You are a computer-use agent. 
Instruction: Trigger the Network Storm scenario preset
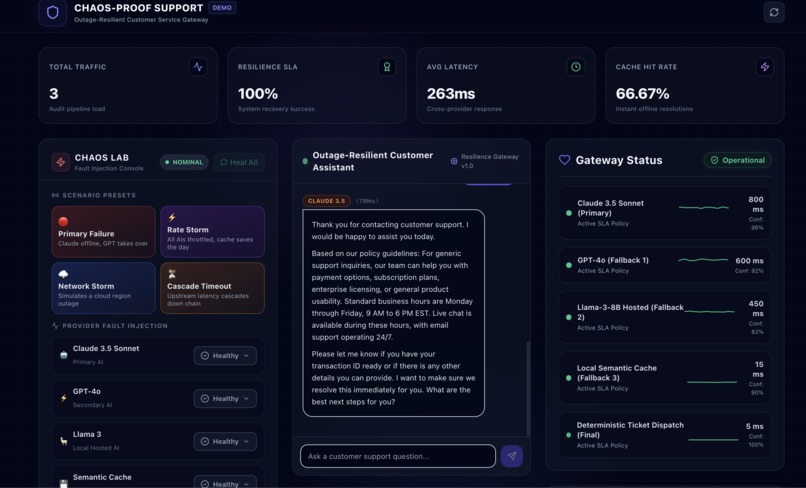click(103, 288)
